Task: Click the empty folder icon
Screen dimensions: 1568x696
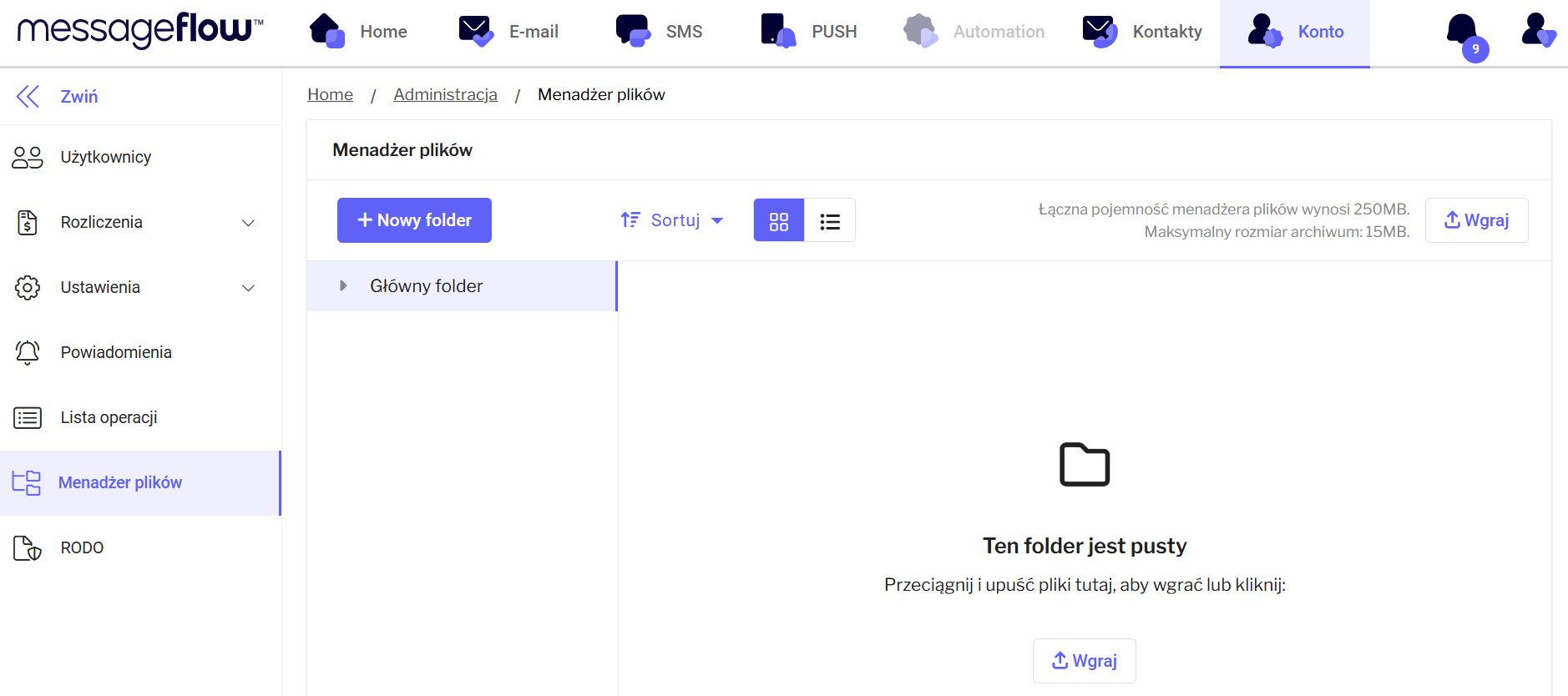Action: coord(1084,464)
